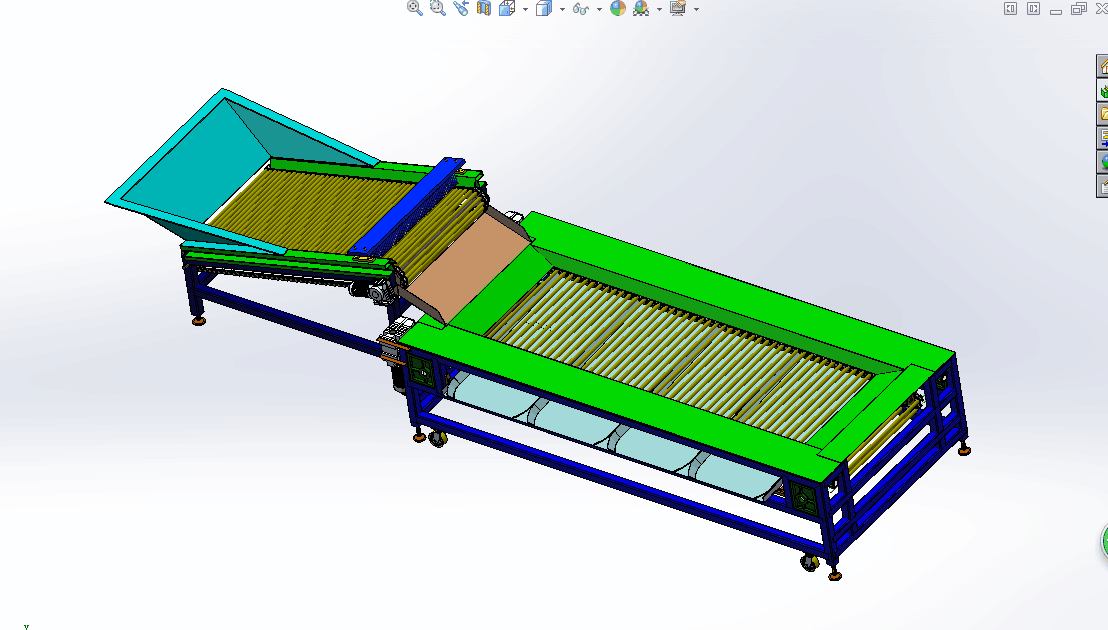This screenshot has height=630, width=1108.
Task: Go back to Previous View
Action: click(x=461, y=8)
